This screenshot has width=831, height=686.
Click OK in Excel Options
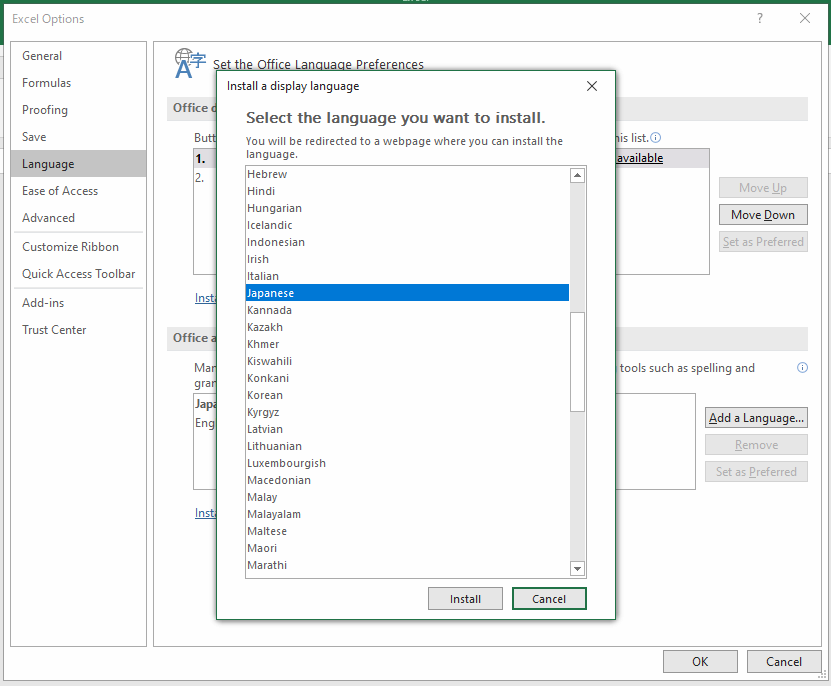click(x=700, y=662)
